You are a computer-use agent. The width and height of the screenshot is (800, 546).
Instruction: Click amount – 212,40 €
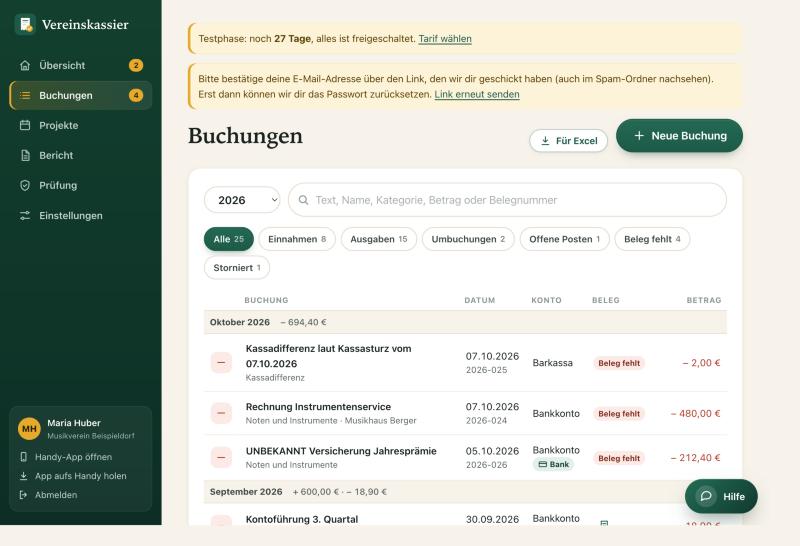(695, 458)
